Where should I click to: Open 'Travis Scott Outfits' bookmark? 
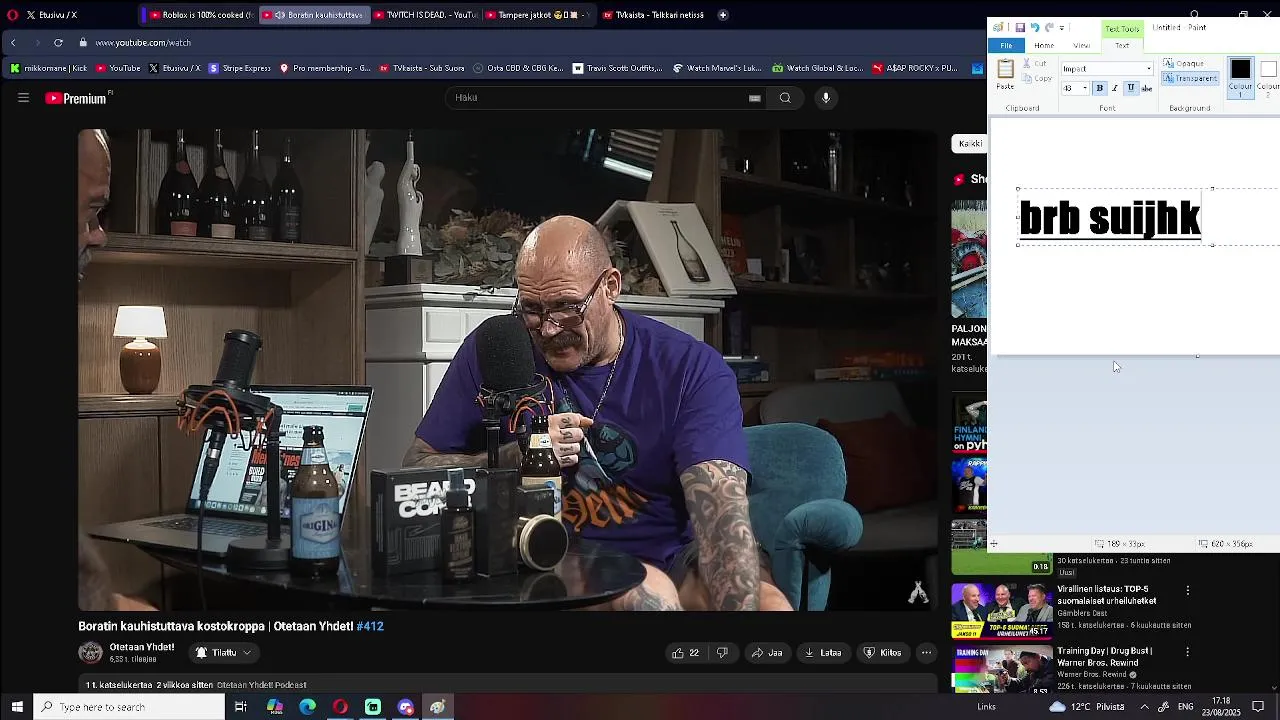click(x=617, y=68)
